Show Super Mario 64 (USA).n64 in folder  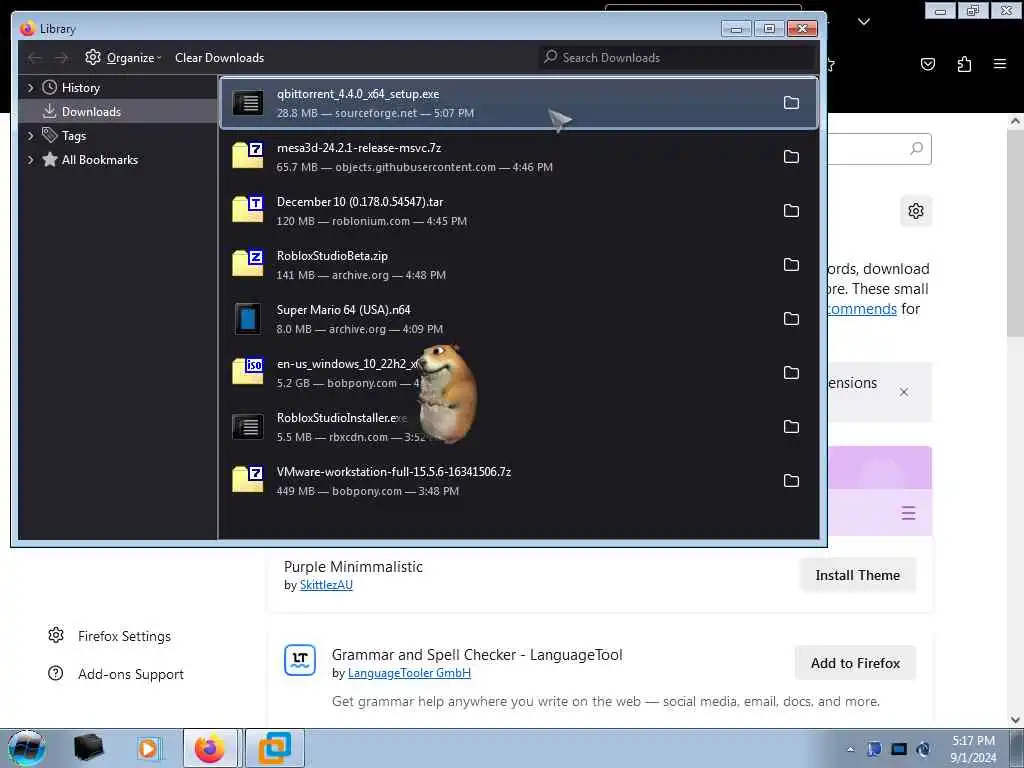tap(791, 319)
